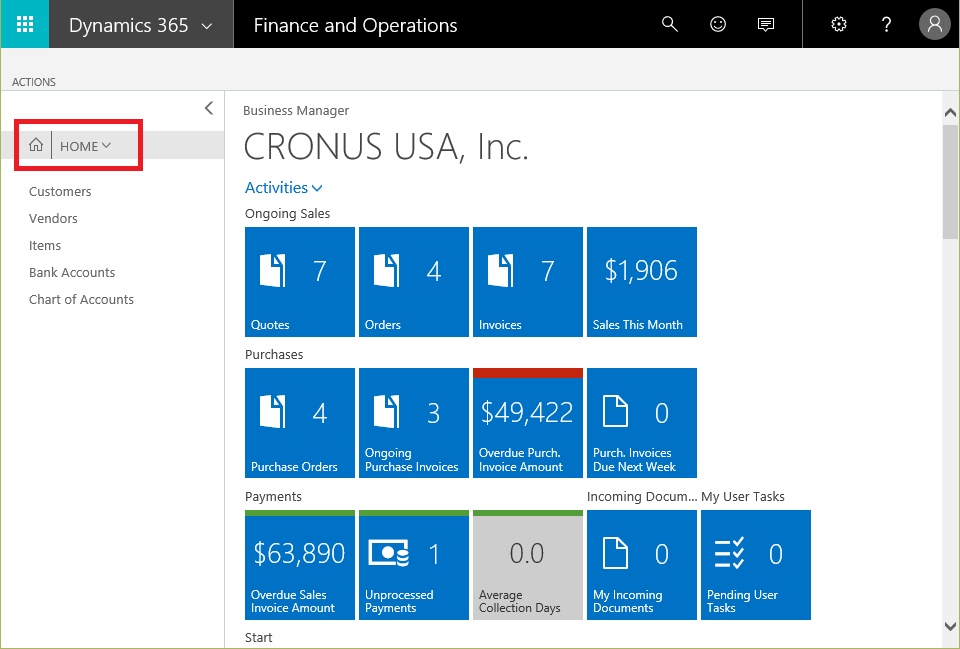Open the ACTIONS menu
The image size is (960, 649).
(x=34, y=82)
